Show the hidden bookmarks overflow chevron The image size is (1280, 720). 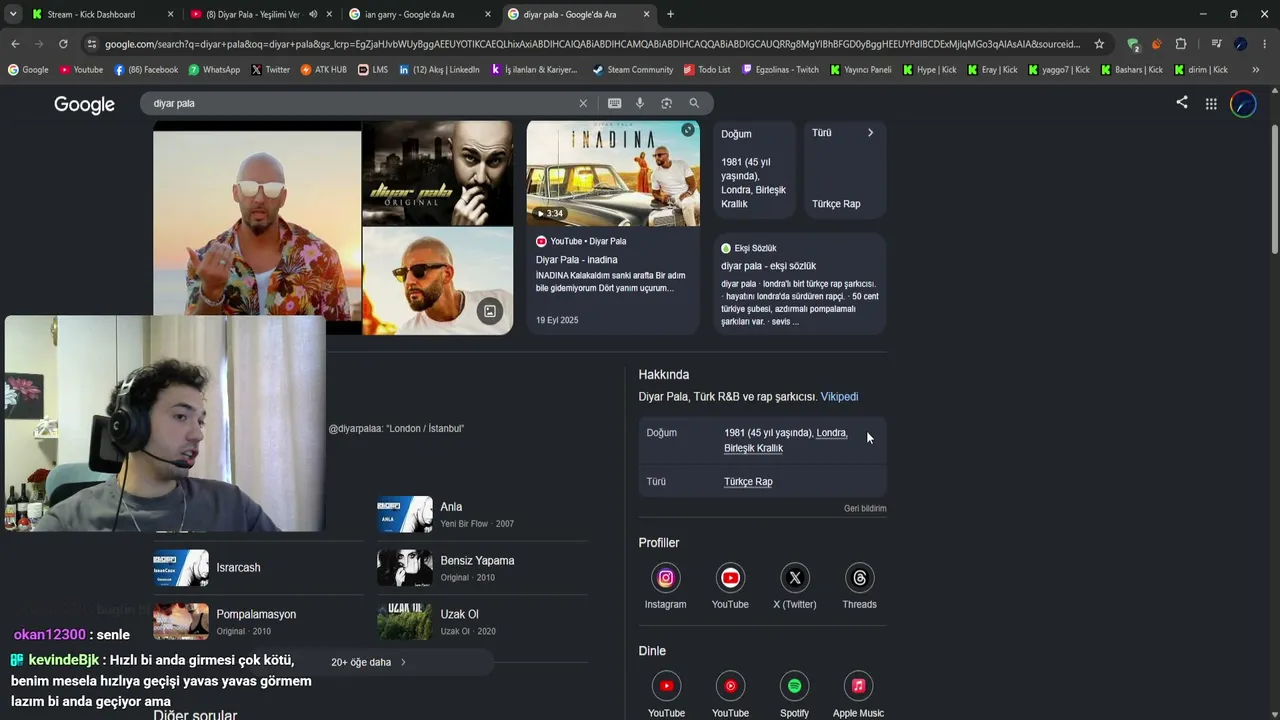coord(1256,70)
